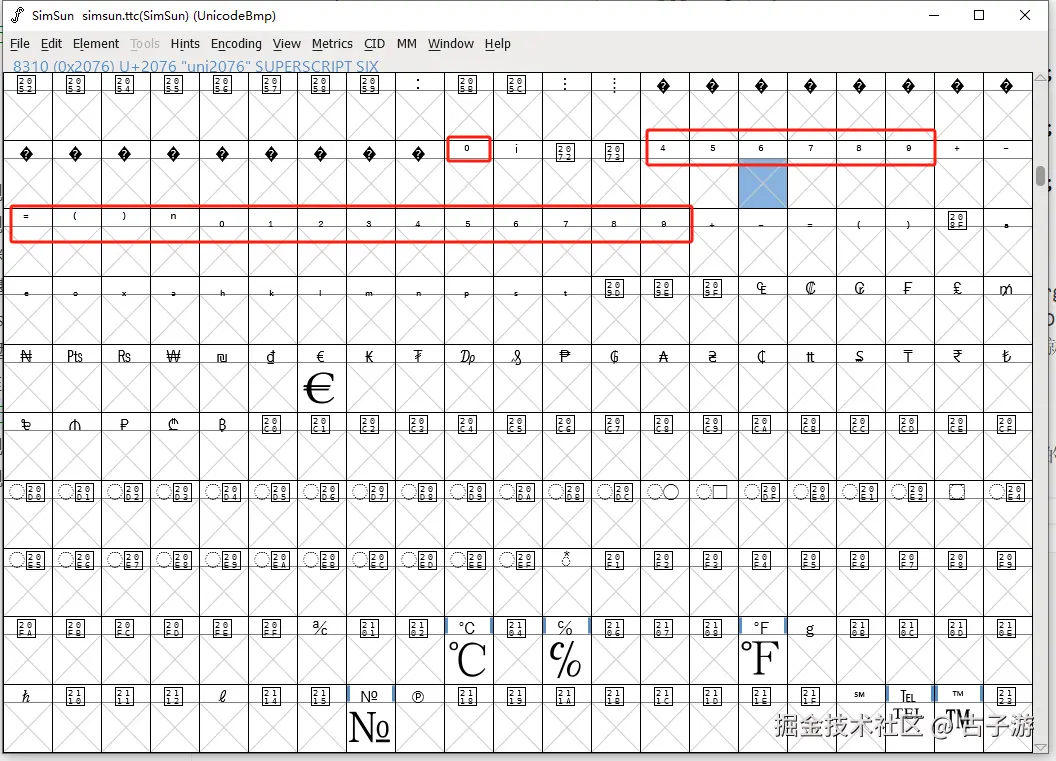Maximize the FontForge window
Image resolution: width=1056 pixels, height=761 pixels.
click(979, 15)
